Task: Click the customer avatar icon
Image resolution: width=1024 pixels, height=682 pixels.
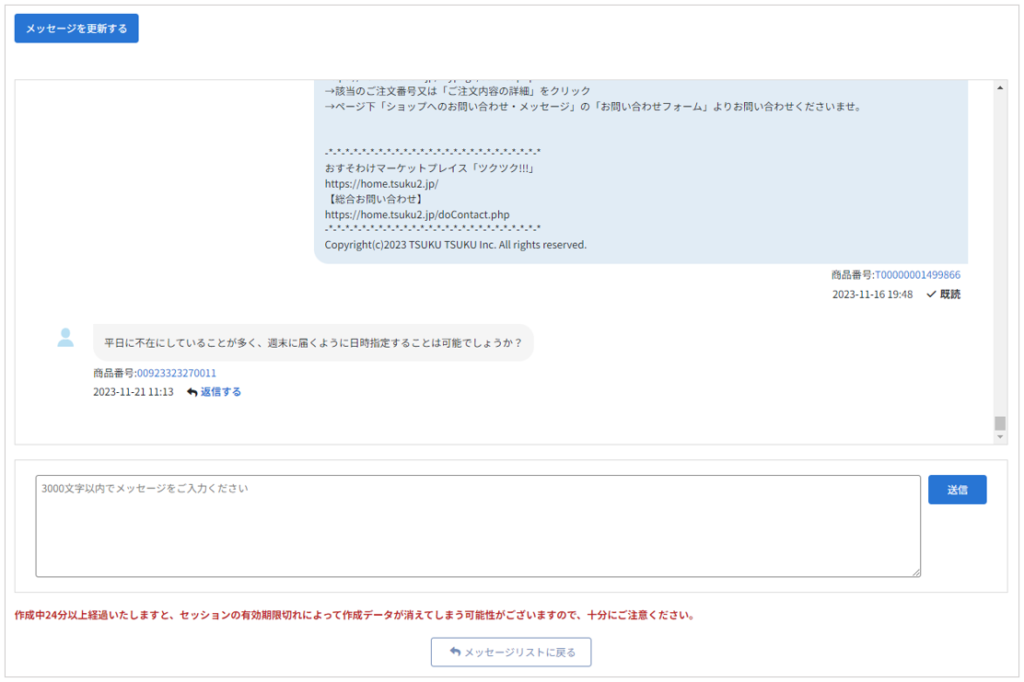Action: point(65,338)
